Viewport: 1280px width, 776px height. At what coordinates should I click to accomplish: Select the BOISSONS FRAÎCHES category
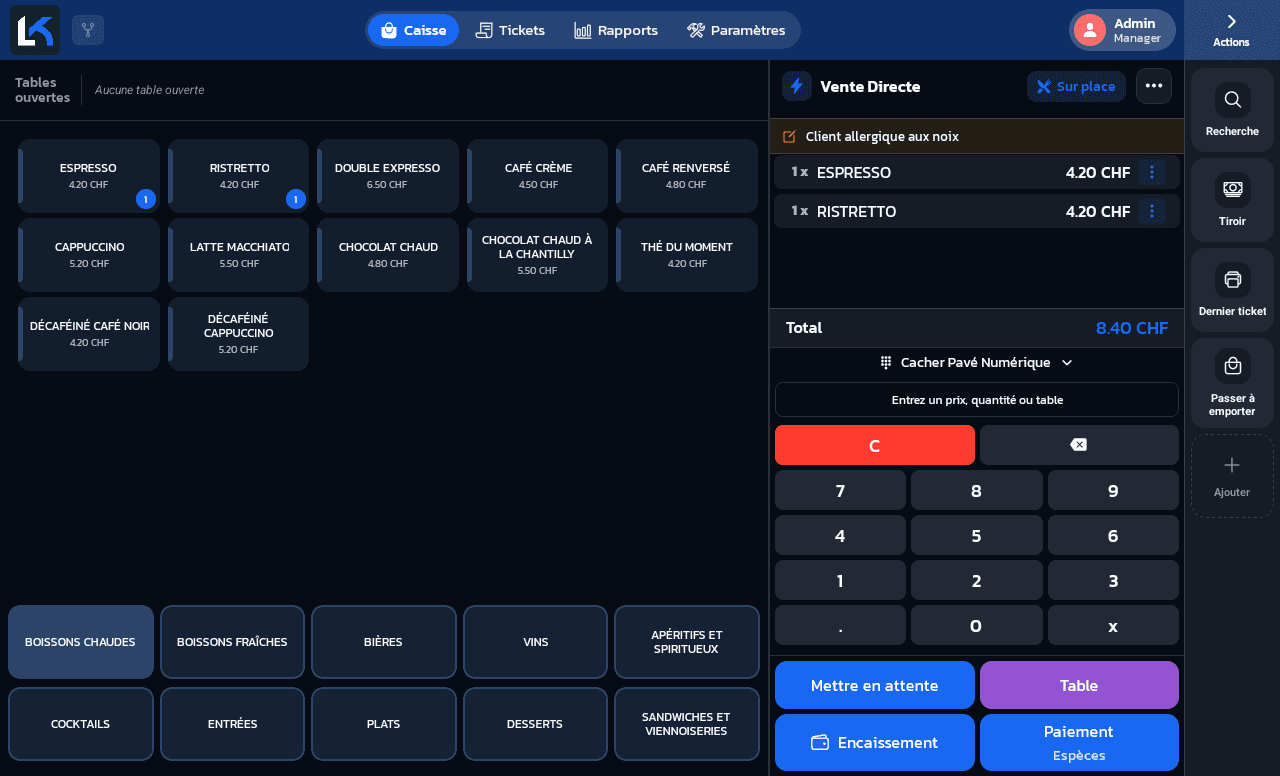click(232, 642)
